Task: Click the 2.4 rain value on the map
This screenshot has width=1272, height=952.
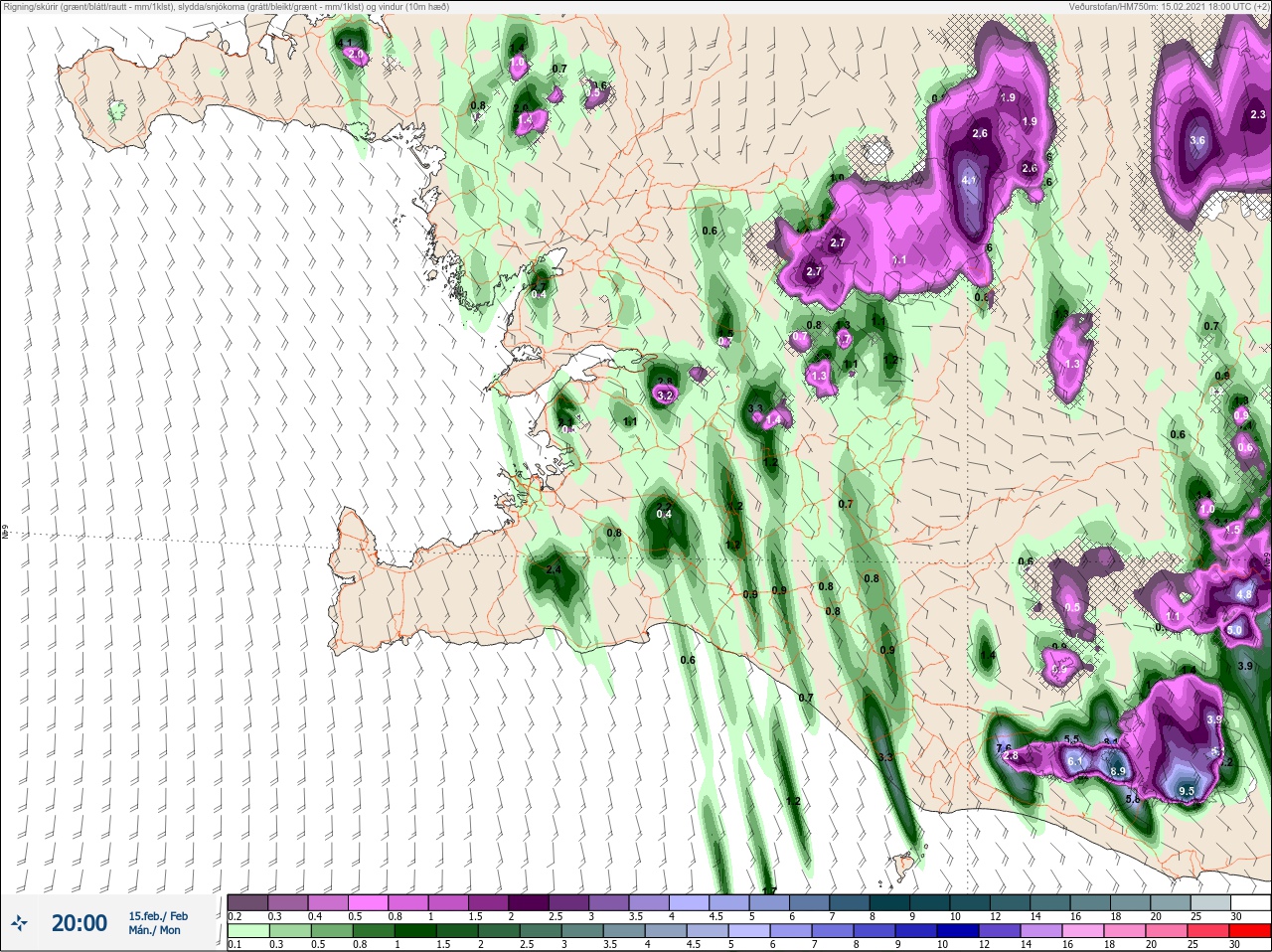Action: coord(554,569)
